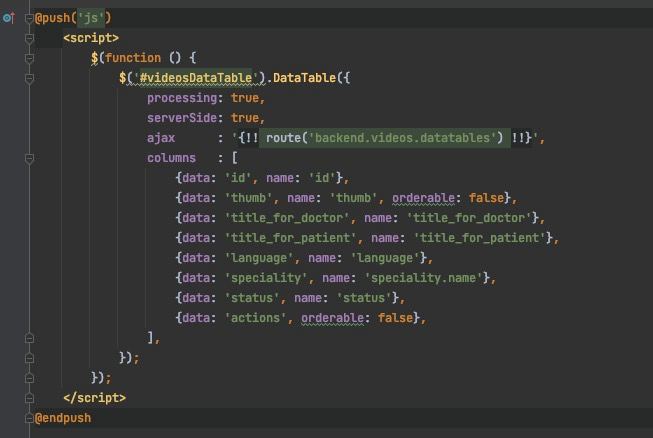
Task: Click the opening <script> tag
Action: coord(91,38)
